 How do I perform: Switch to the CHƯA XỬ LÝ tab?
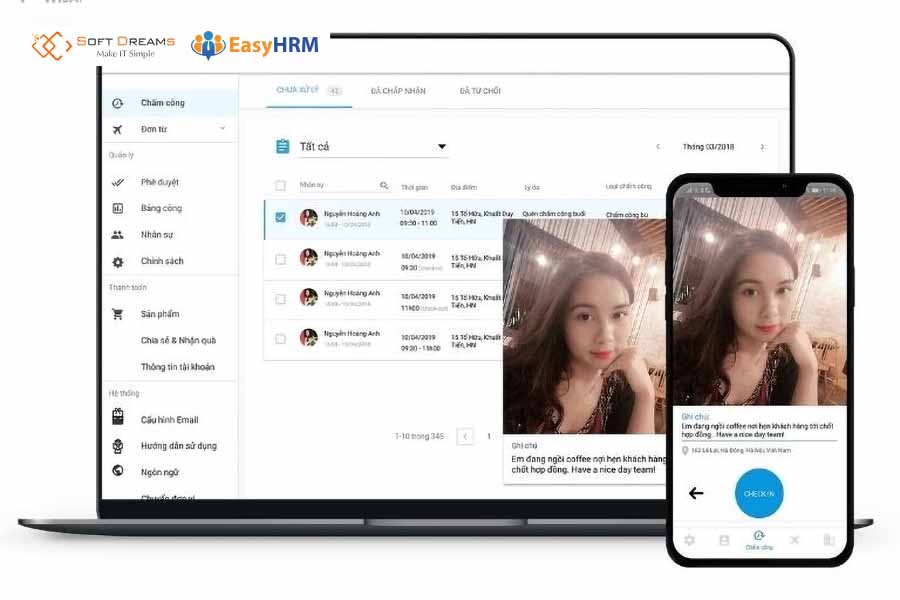point(309,90)
